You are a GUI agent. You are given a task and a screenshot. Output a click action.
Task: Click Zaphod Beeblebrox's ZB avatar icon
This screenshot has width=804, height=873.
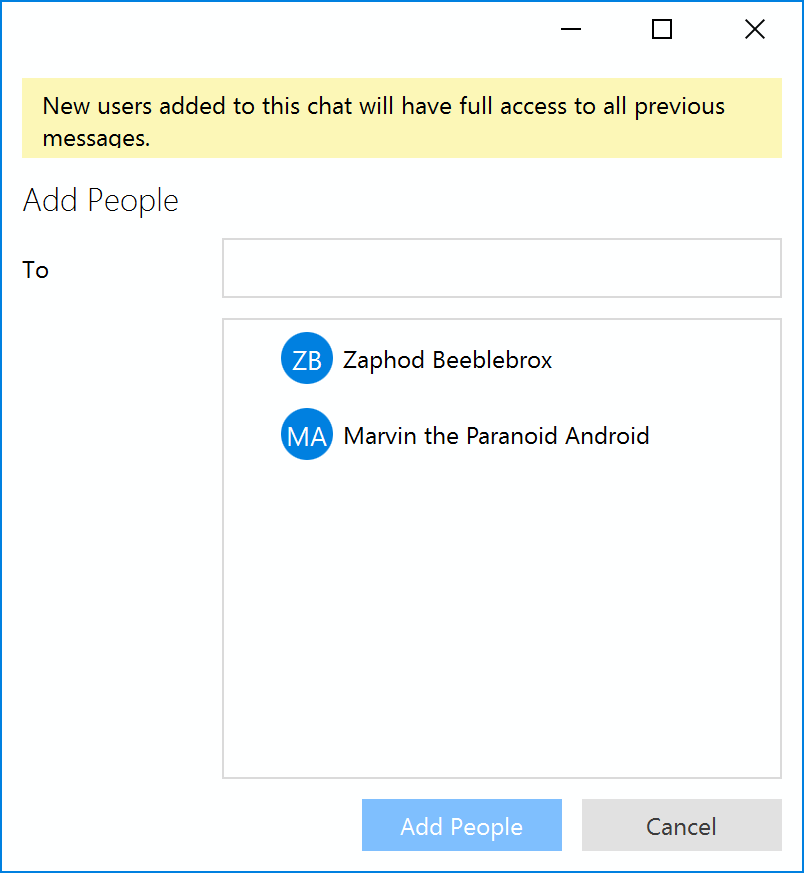tap(306, 359)
